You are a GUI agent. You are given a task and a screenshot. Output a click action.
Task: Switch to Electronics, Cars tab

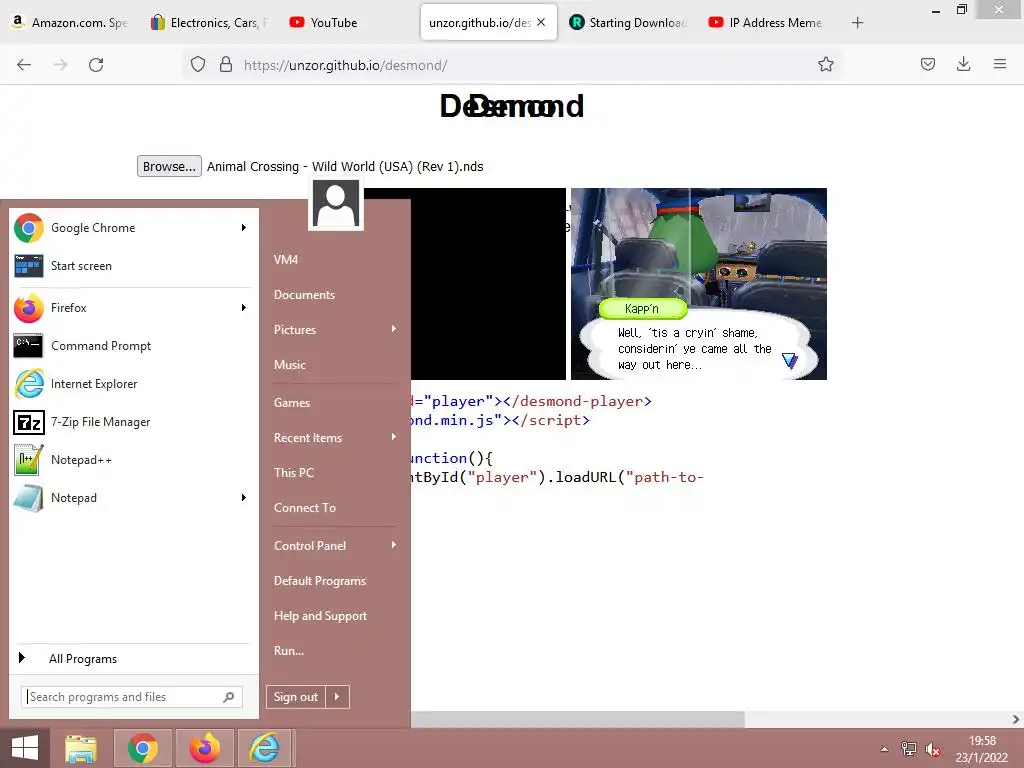(x=209, y=22)
